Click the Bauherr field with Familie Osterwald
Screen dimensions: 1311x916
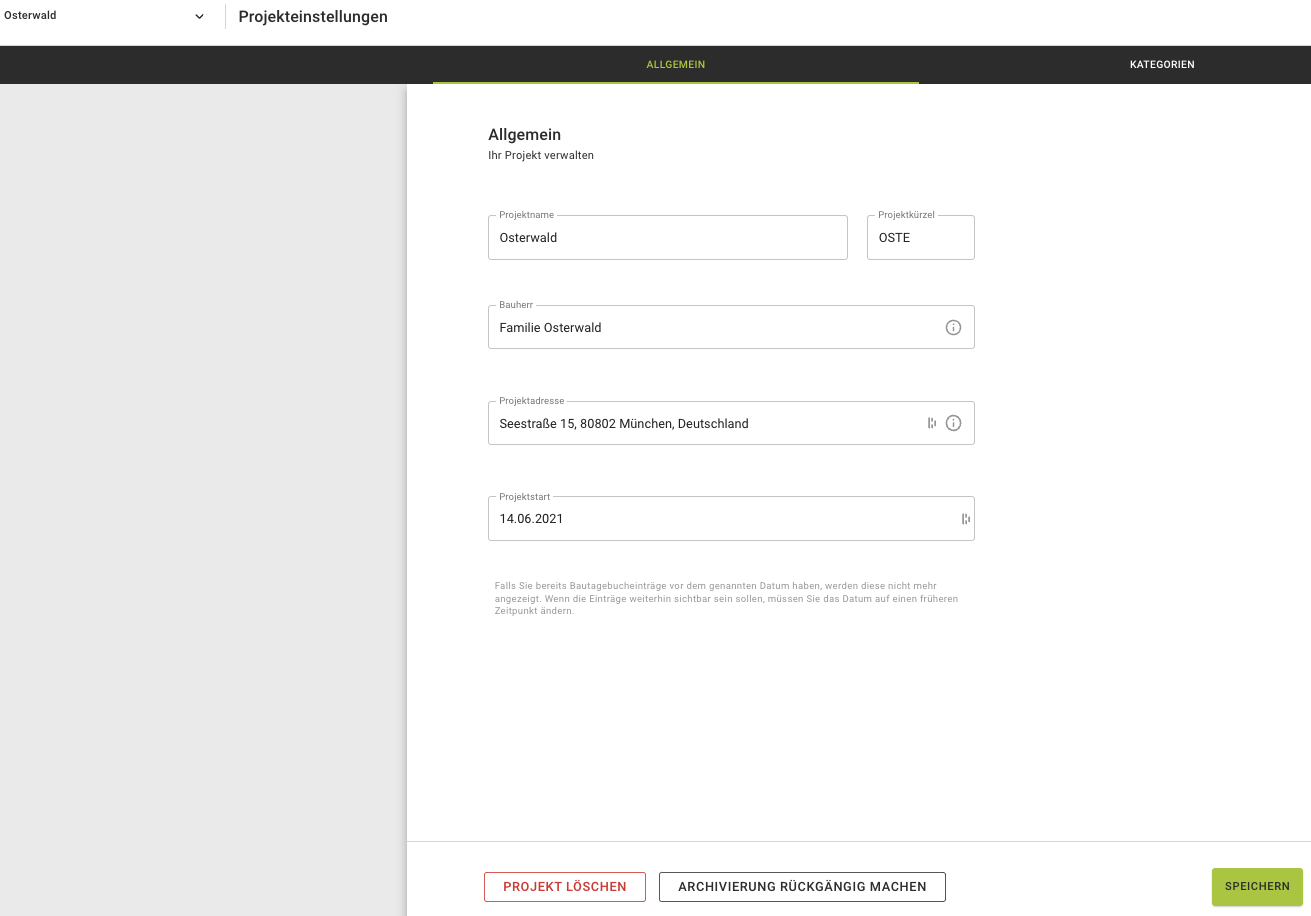(x=731, y=327)
